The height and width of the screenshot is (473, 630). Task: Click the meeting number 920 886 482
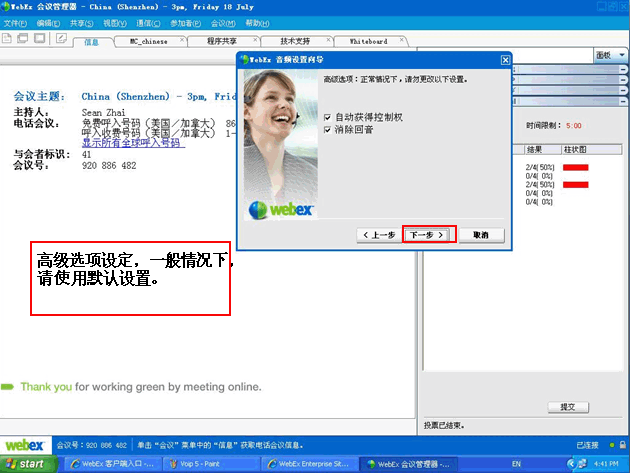[x=109, y=166]
